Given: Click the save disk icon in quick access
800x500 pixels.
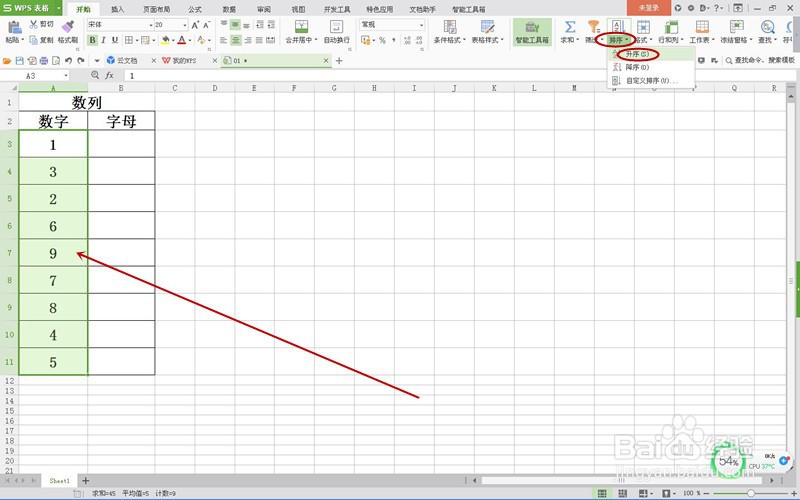Looking at the screenshot, I should point(19,61).
